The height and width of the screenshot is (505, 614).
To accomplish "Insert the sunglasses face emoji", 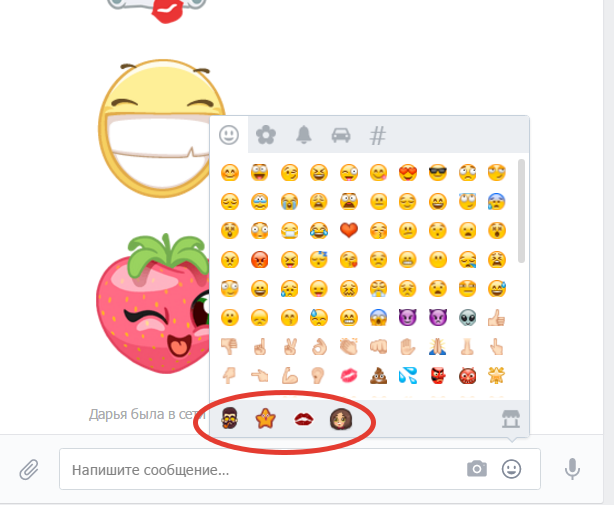I will coord(437,173).
